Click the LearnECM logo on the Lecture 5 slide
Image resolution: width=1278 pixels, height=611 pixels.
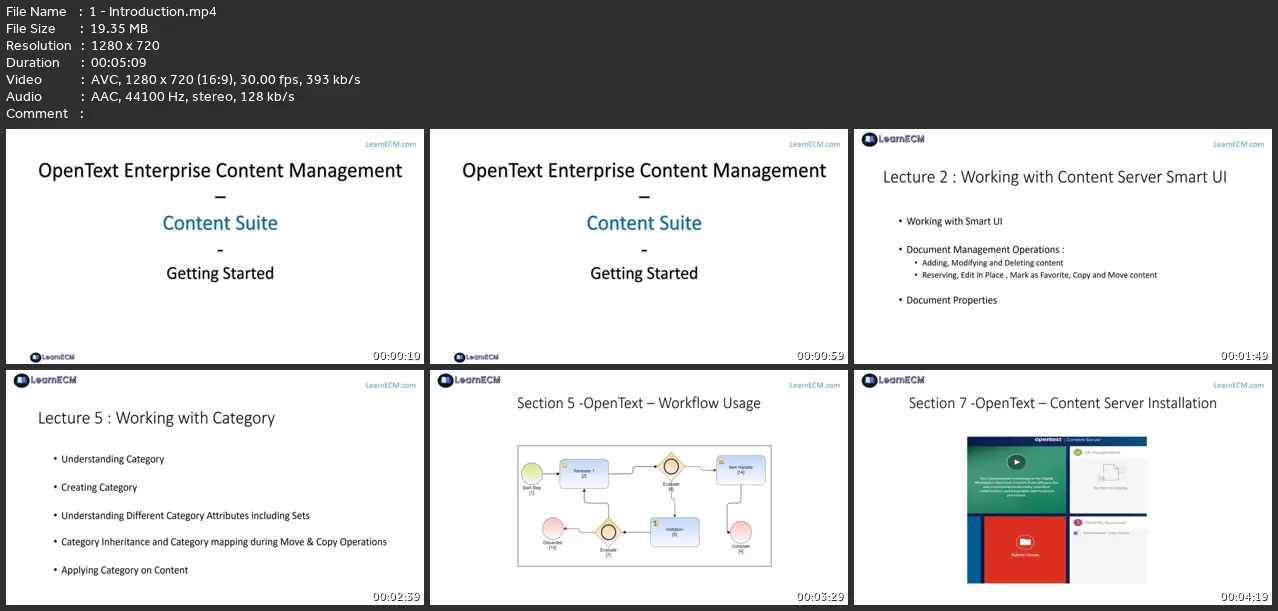click(46, 380)
